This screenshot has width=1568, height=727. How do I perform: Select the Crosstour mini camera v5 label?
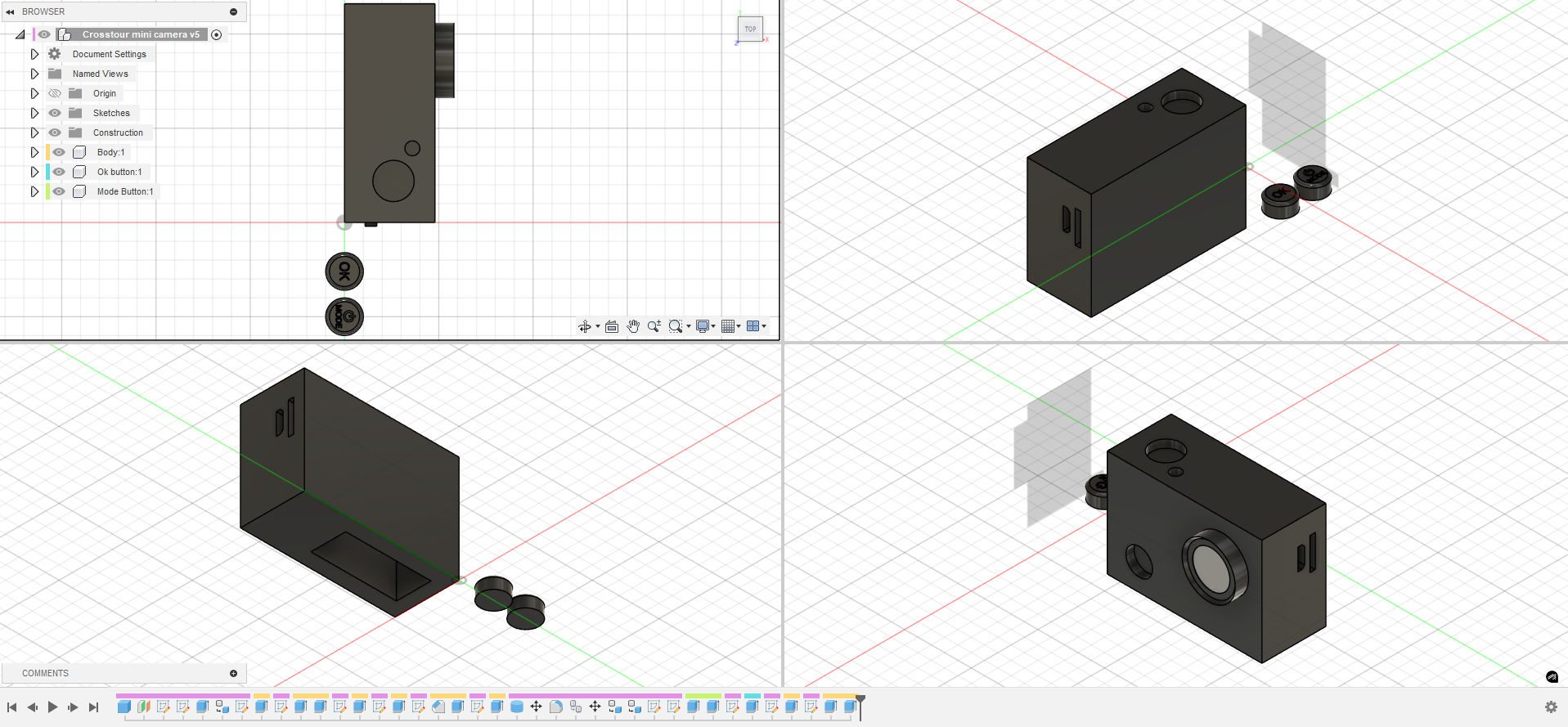tap(141, 34)
